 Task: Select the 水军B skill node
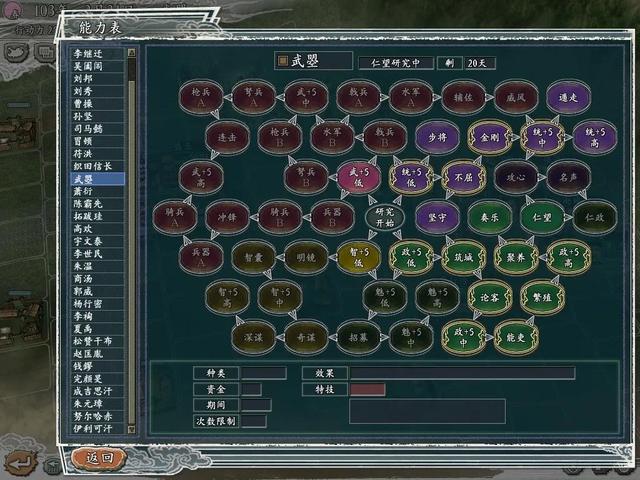point(332,138)
